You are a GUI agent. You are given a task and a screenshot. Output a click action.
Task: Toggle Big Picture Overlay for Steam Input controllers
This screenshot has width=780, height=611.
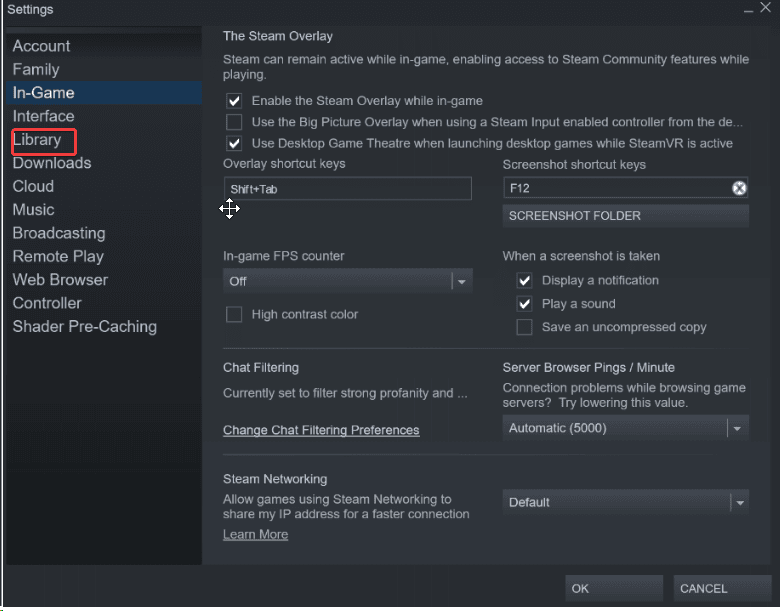(234, 122)
